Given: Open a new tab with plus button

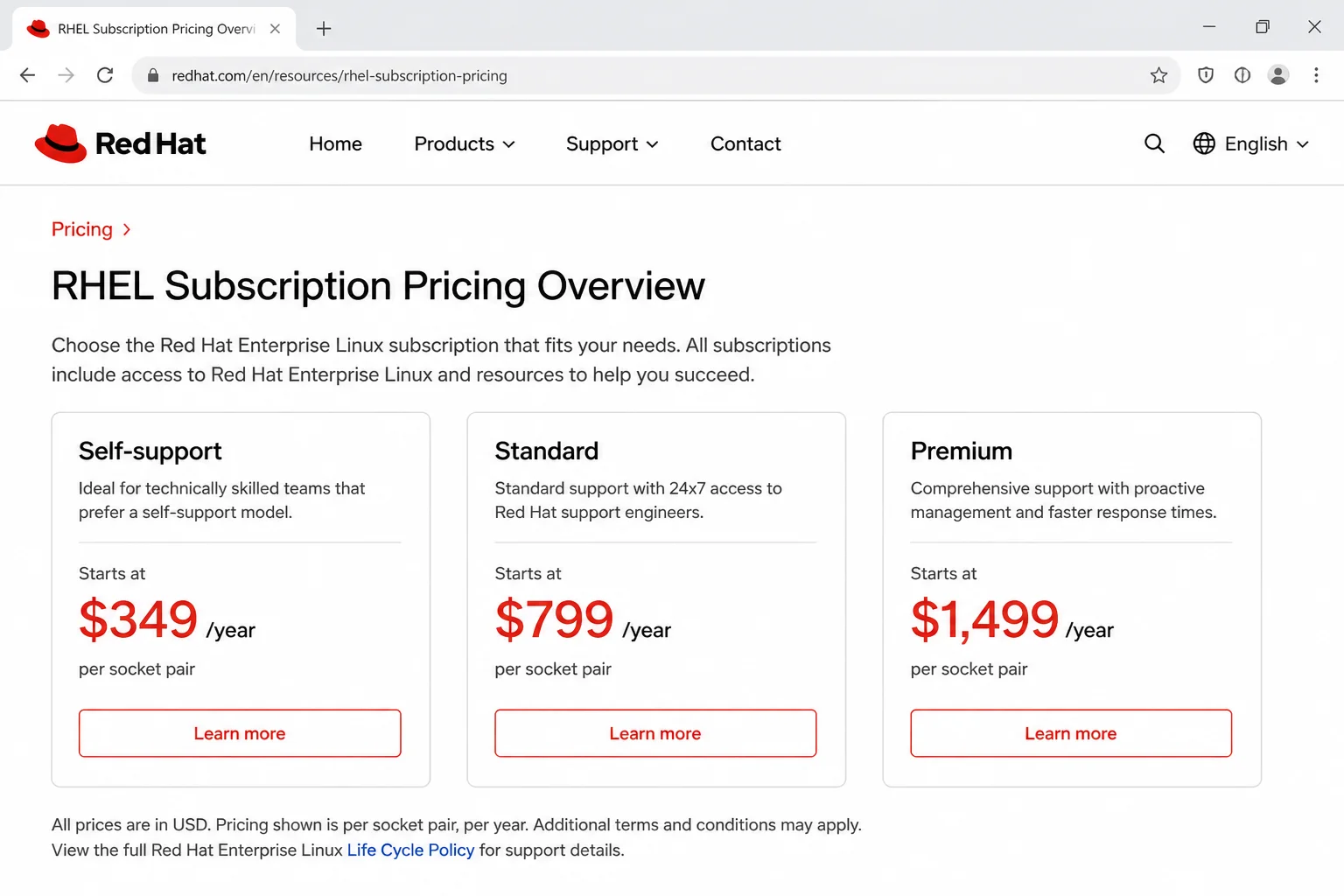Looking at the screenshot, I should 324,29.
